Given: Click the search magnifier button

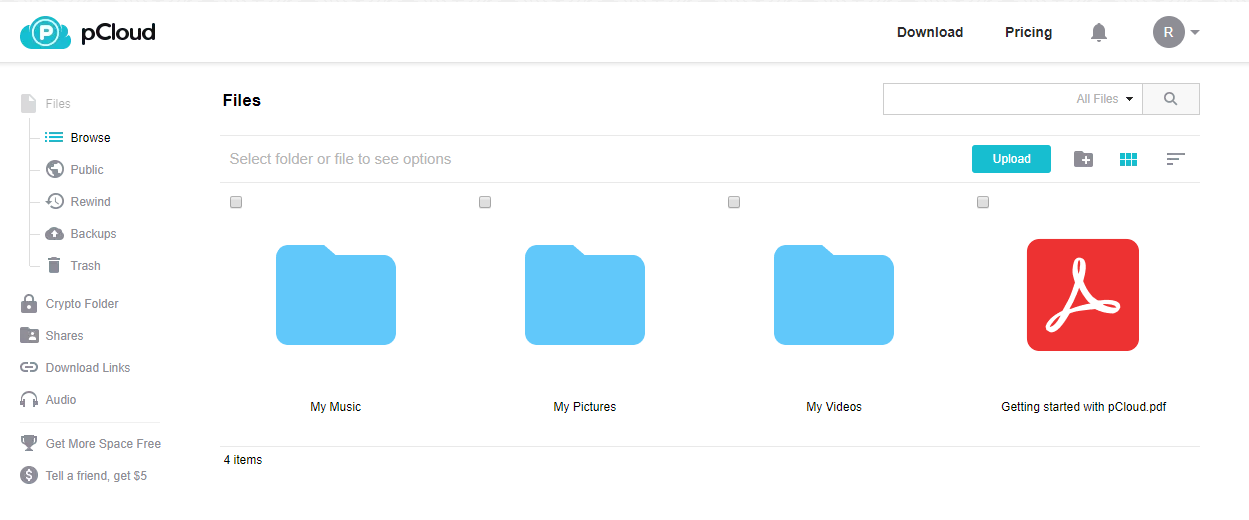Looking at the screenshot, I should tap(1170, 99).
